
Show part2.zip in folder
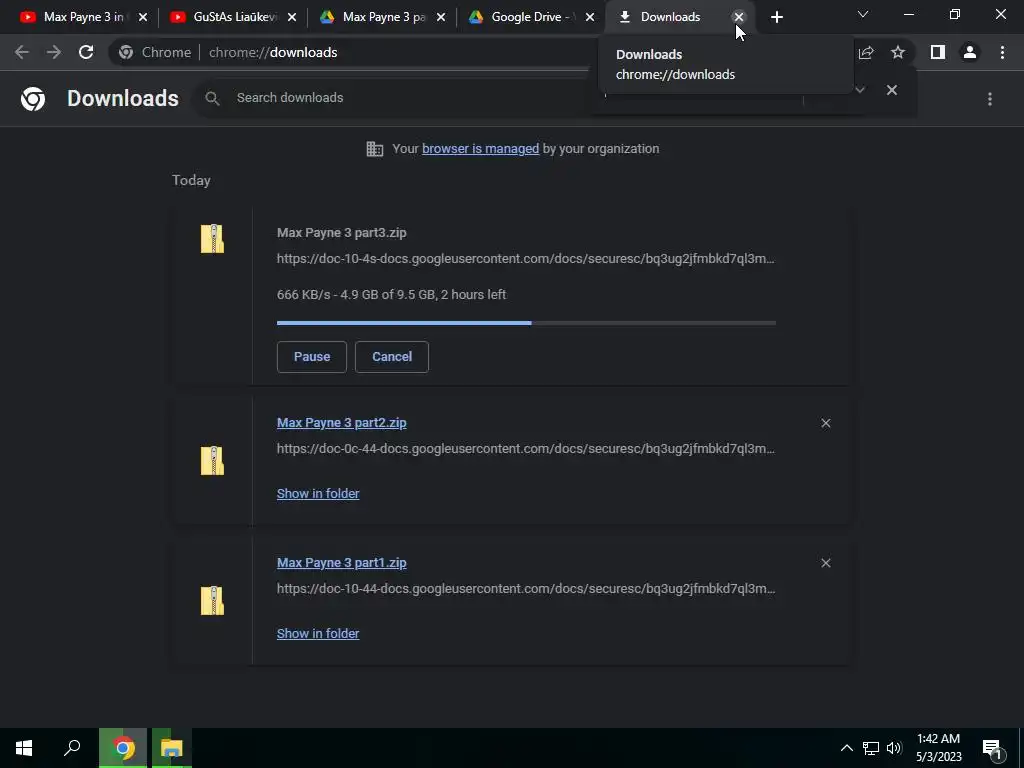(318, 494)
